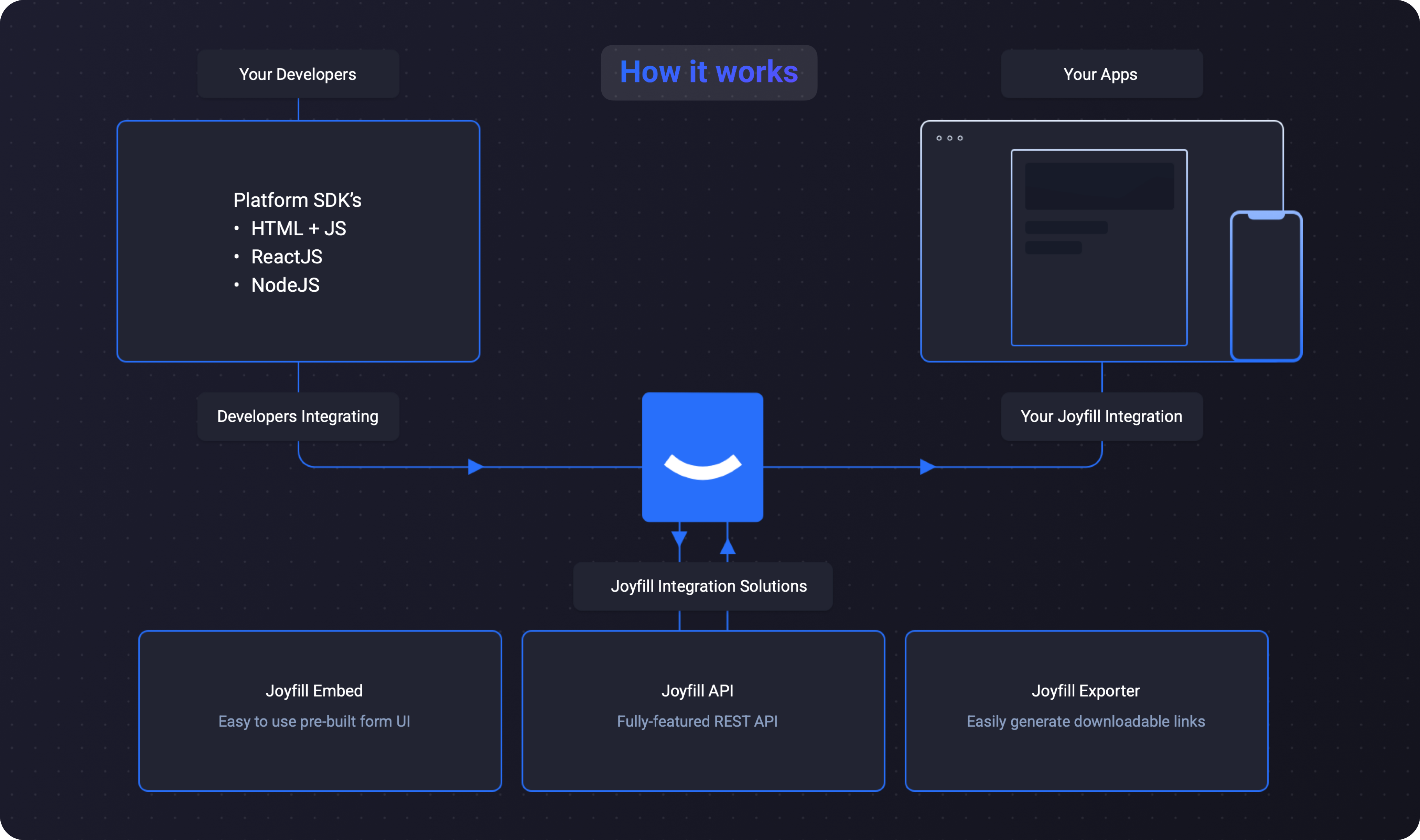
Task: Click the HTML + JS list item
Action: pyautogui.click(x=298, y=229)
